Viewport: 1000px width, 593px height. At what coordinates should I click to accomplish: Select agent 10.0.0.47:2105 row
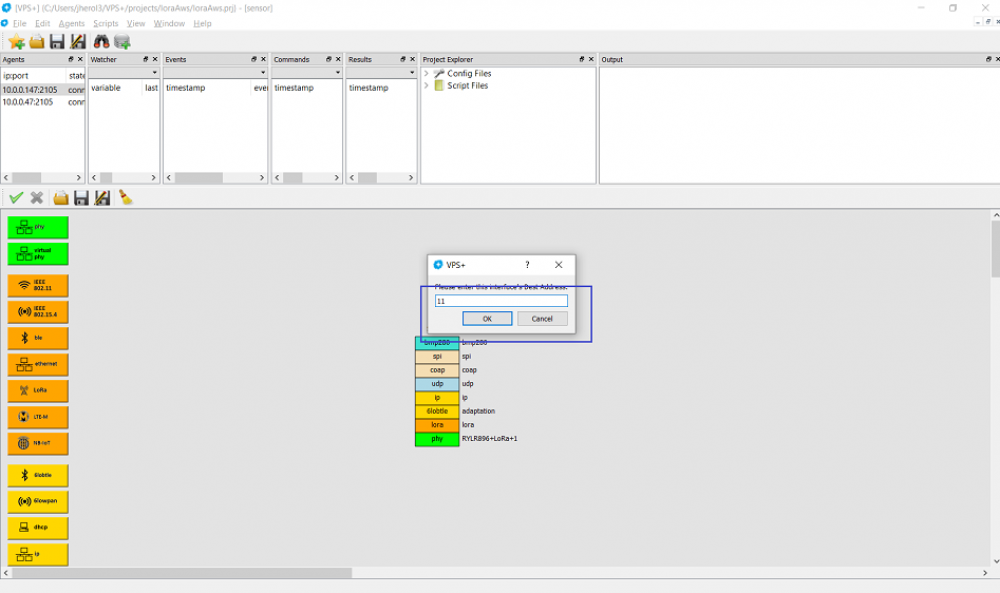pos(43,102)
